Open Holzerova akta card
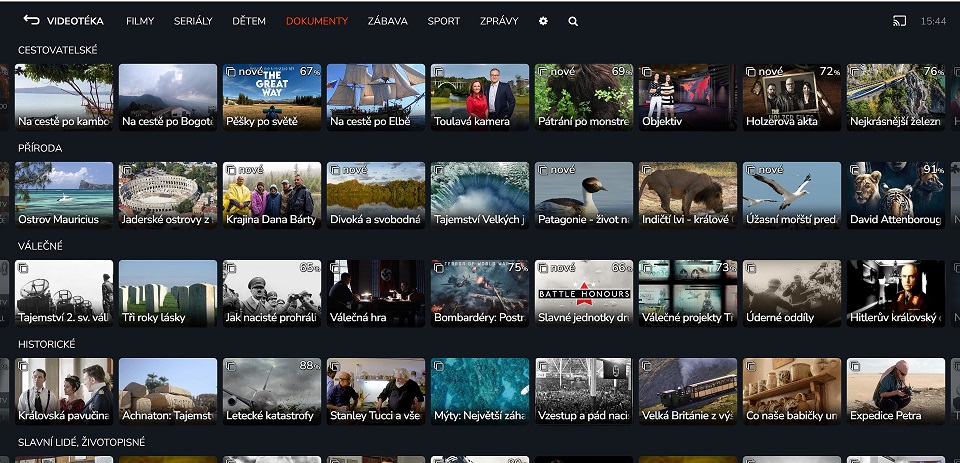 tap(792, 97)
